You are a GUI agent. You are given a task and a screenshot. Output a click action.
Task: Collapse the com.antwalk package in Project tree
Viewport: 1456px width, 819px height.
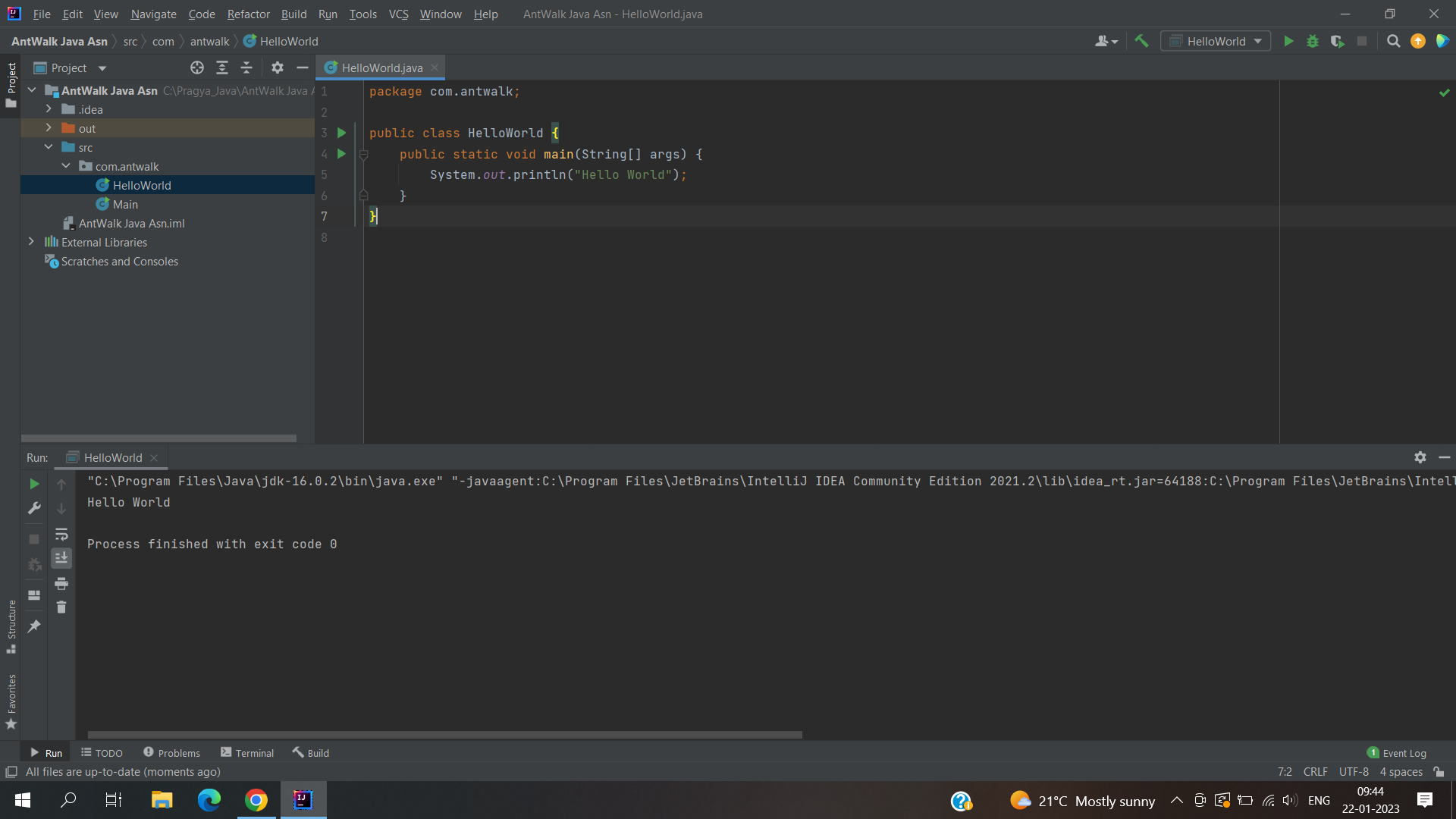[65, 166]
